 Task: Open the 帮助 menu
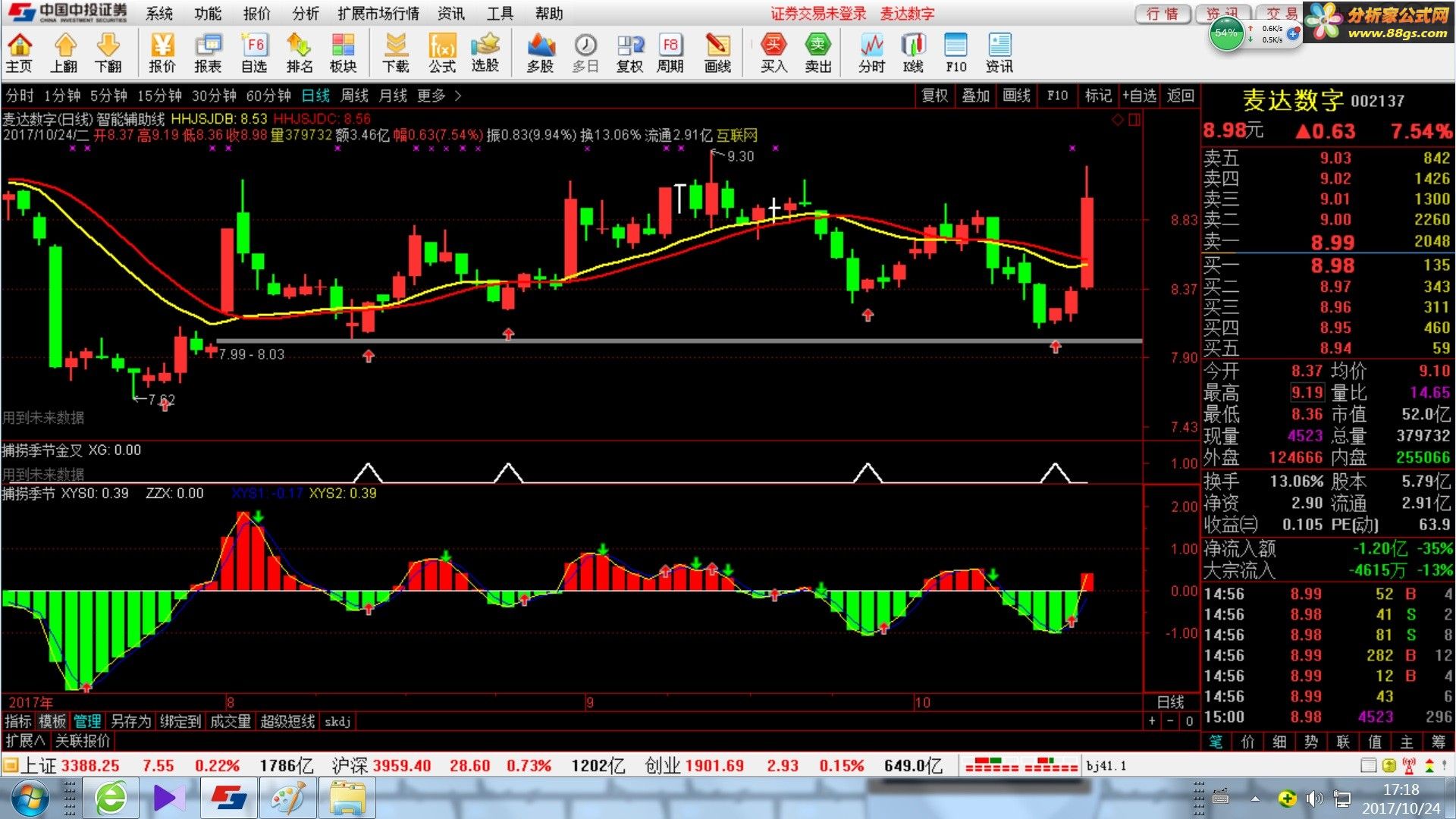[x=549, y=14]
